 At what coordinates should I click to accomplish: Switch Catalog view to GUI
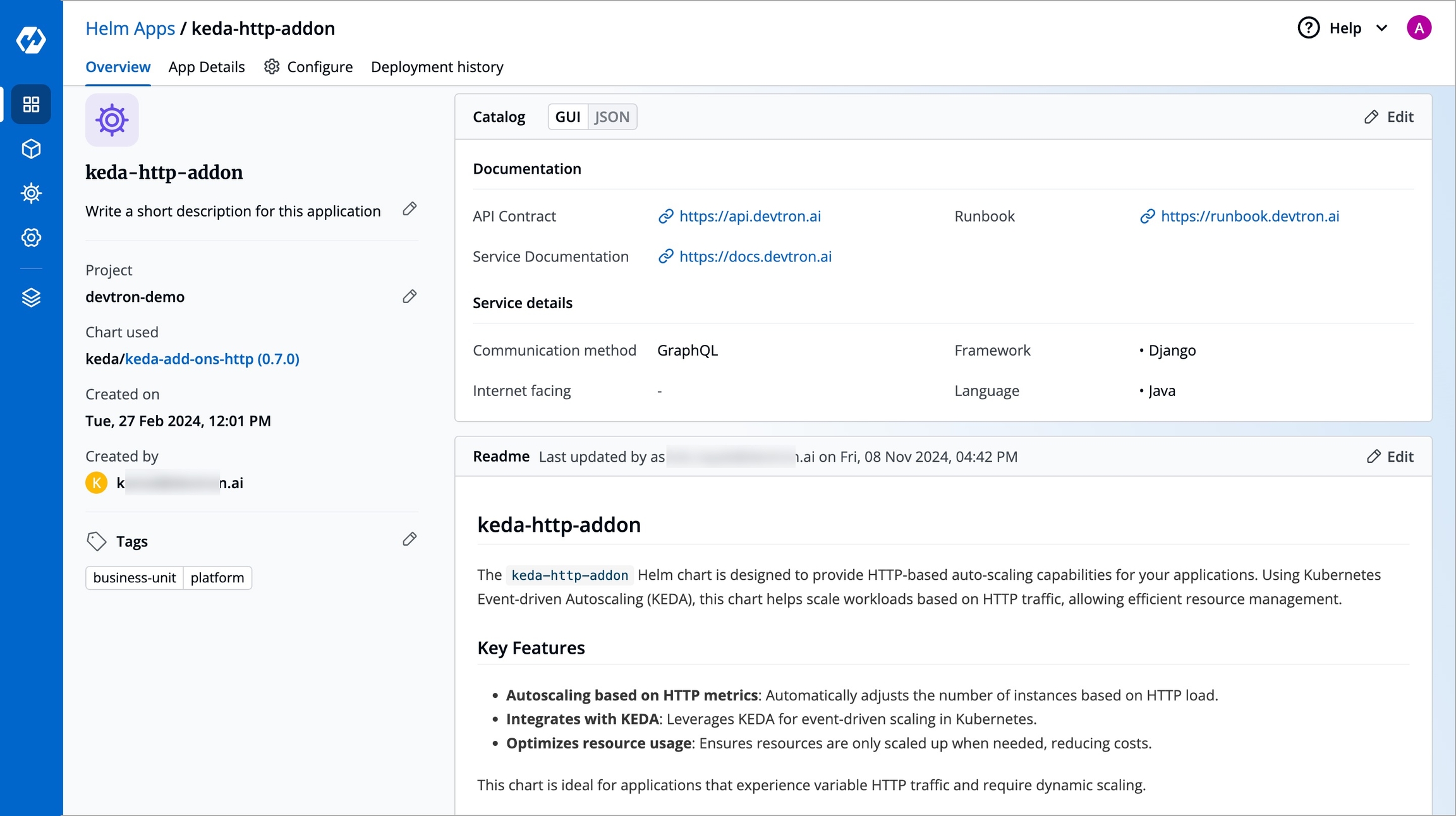[567, 117]
